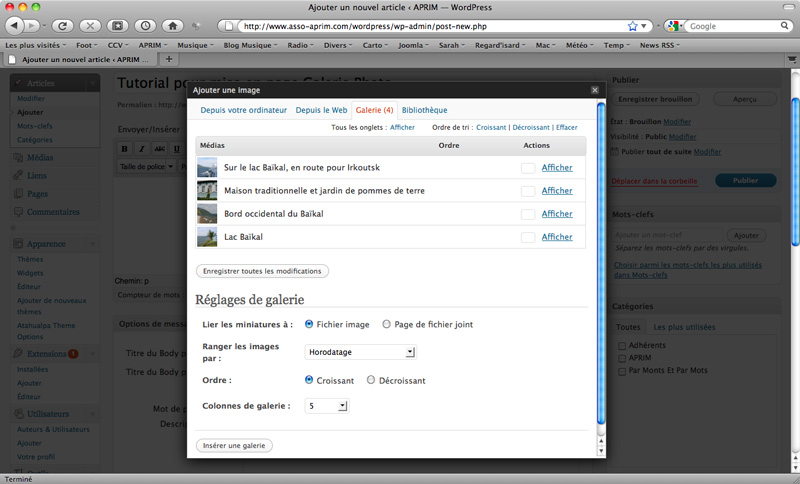The height and width of the screenshot is (484, 800).
Task: Open the Liens sidebar section icon
Action: pyautogui.click(x=18, y=175)
